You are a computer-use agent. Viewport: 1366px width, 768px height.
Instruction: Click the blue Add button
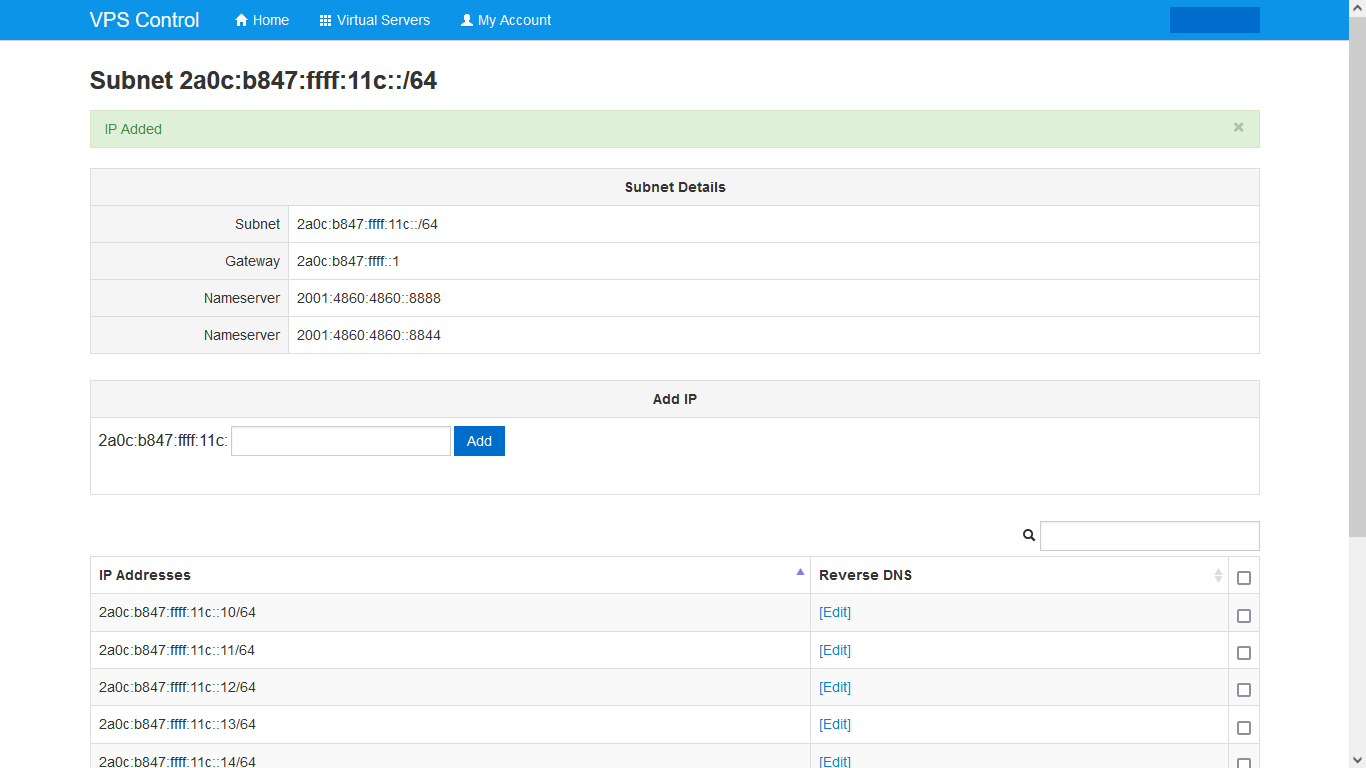click(479, 441)
